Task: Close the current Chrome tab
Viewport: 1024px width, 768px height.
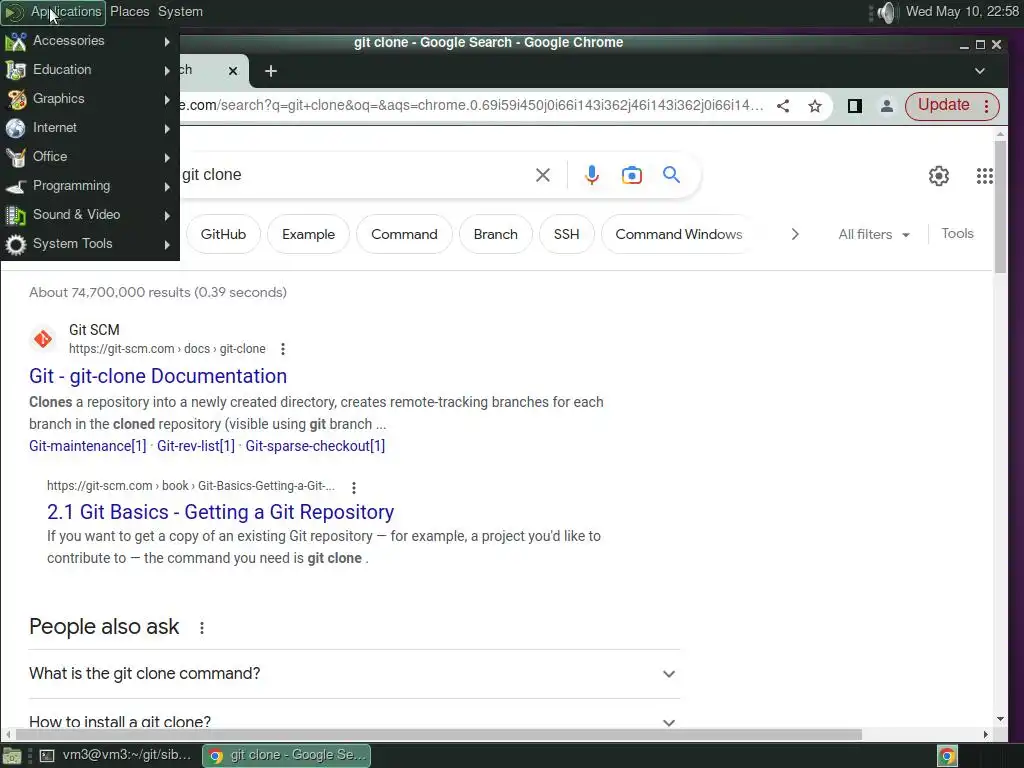Action: [232, 71]
